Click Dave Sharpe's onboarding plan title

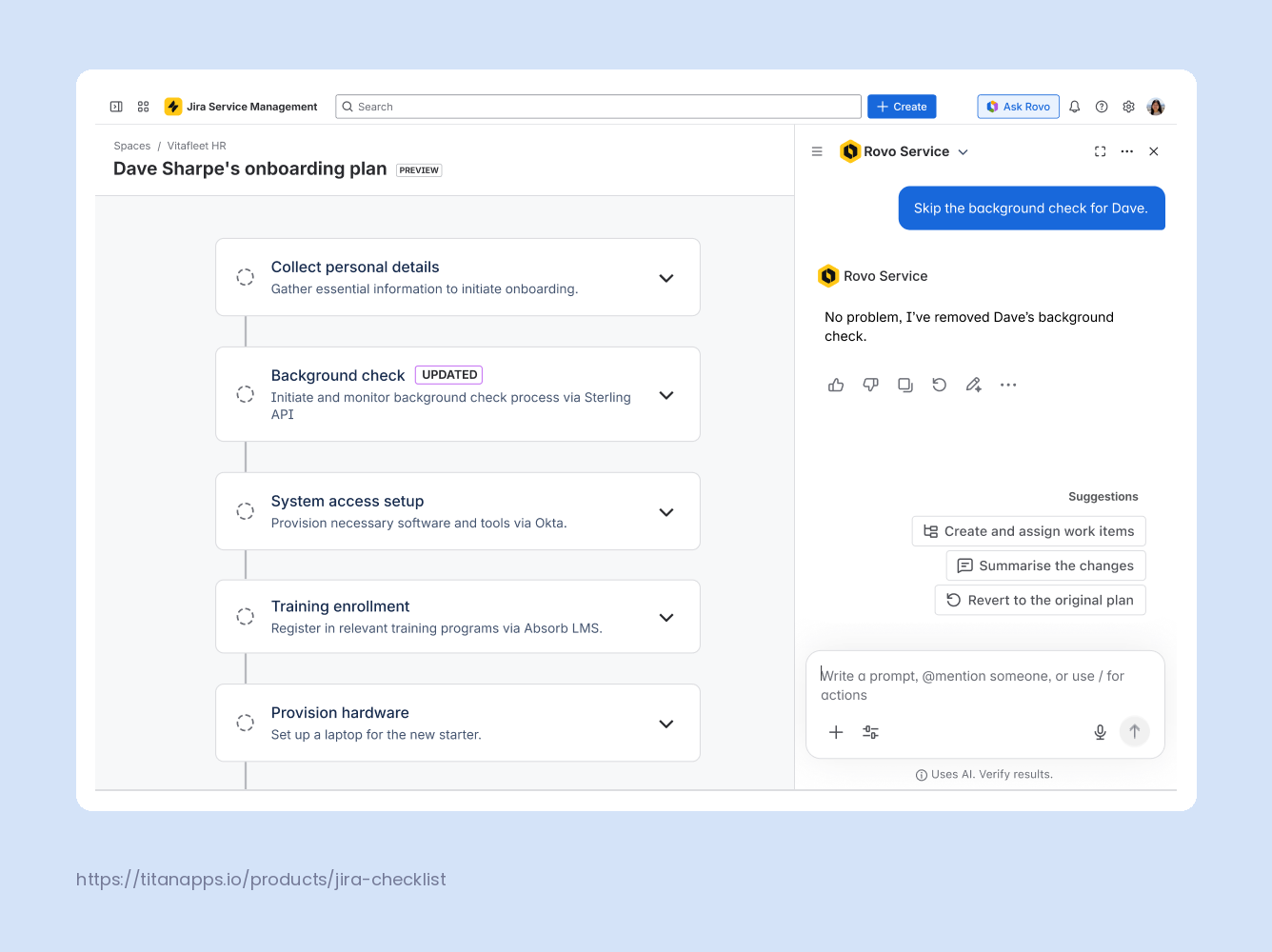(x=250, y=169)
